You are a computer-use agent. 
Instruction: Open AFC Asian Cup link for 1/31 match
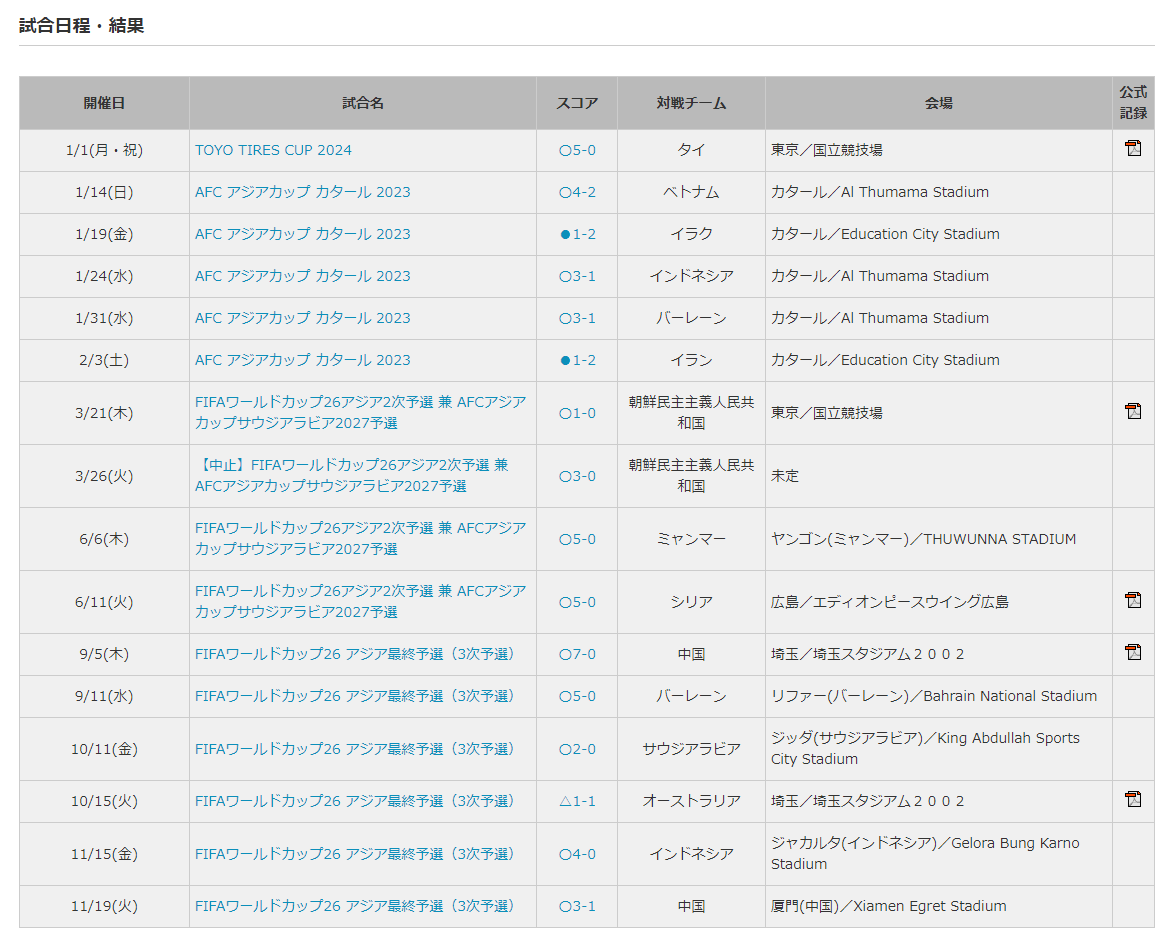303,318
